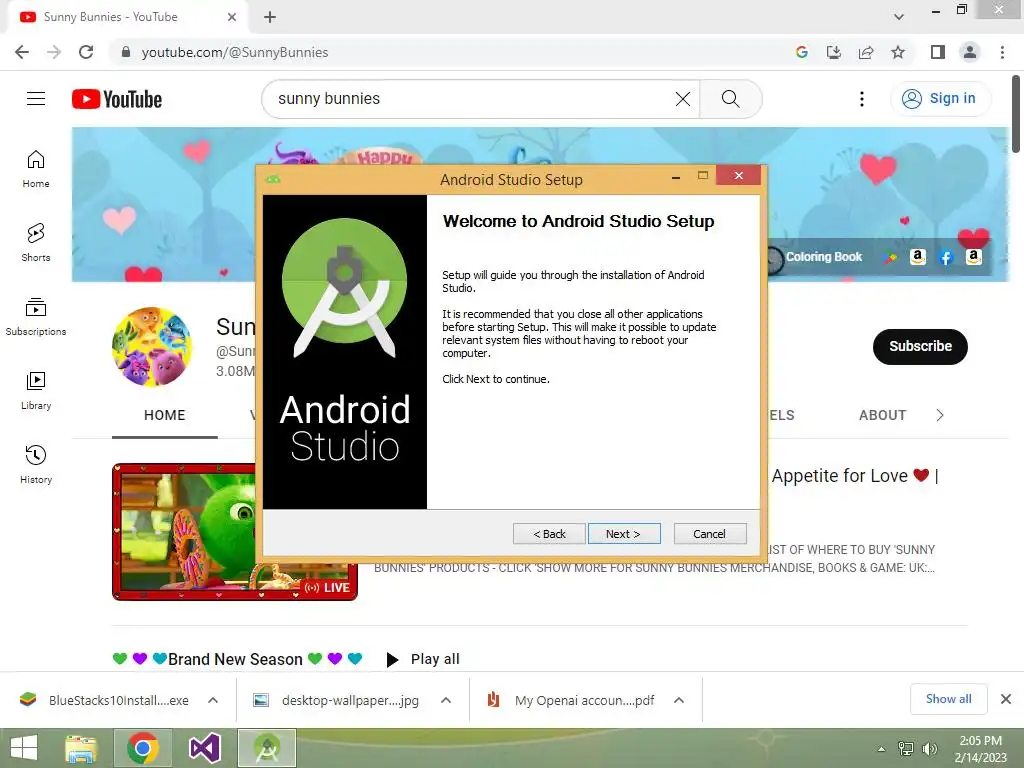The width and height of the screenshot is (1024, 768).
Task: Minimize the Android Studio Setup window
Action: click(x=676, y=177)
